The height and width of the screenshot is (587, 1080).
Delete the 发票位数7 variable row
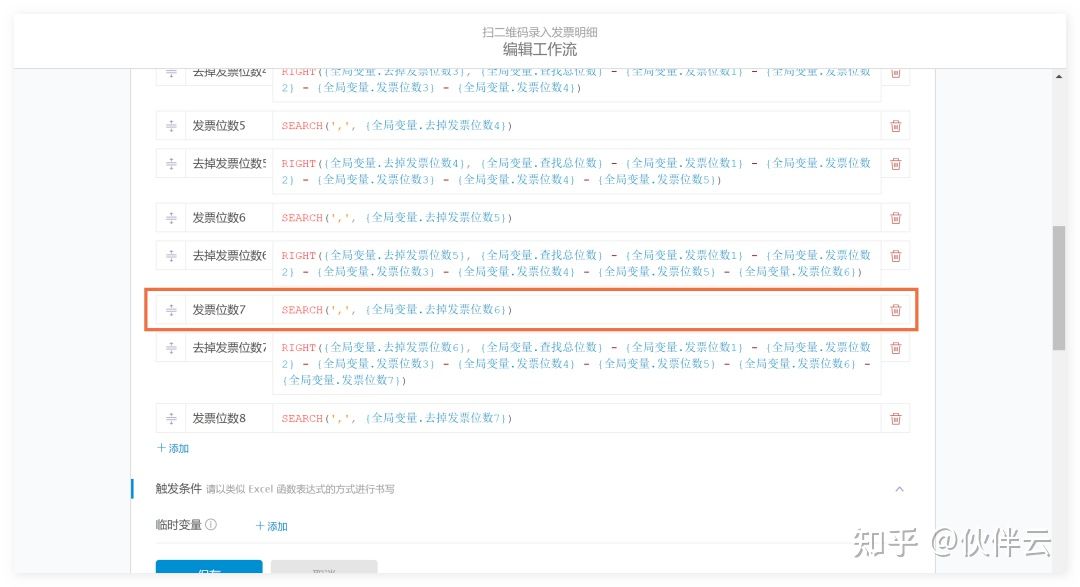(895, 310)
